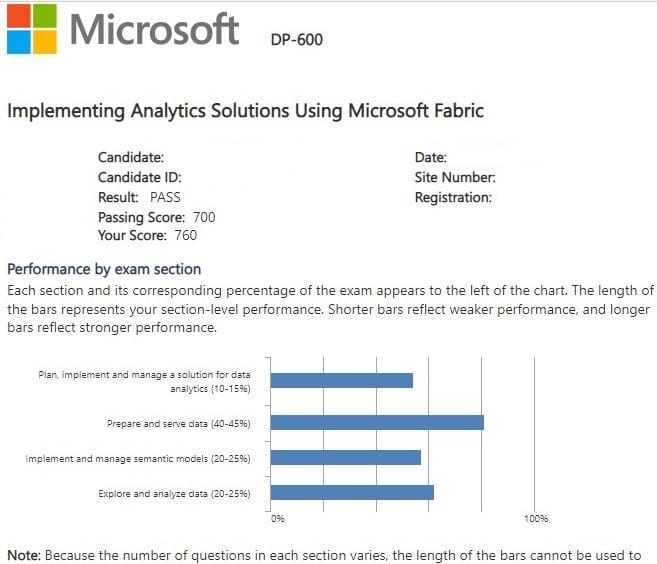The height and width of the screenshot is (564, 657).
Task: Click the Candidate ID label
Action: coord(140,177)
